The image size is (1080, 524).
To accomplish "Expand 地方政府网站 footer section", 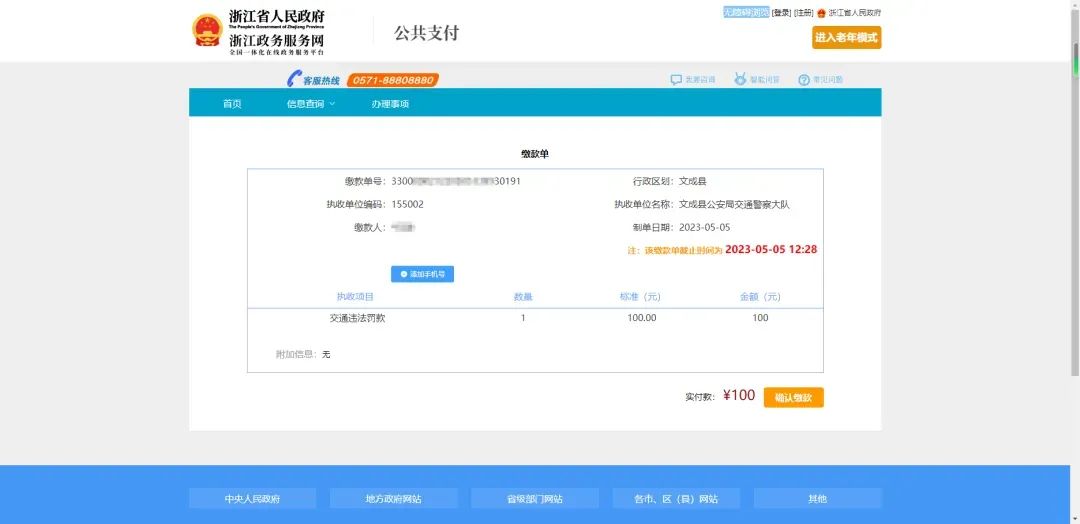I will [x=393, y=499].
